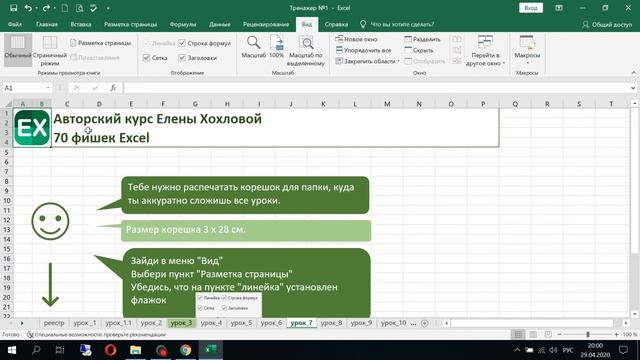The height and width of the screenshot is (360, 640).
Task: Open the Windows Start menu
Action: [11, 350]
